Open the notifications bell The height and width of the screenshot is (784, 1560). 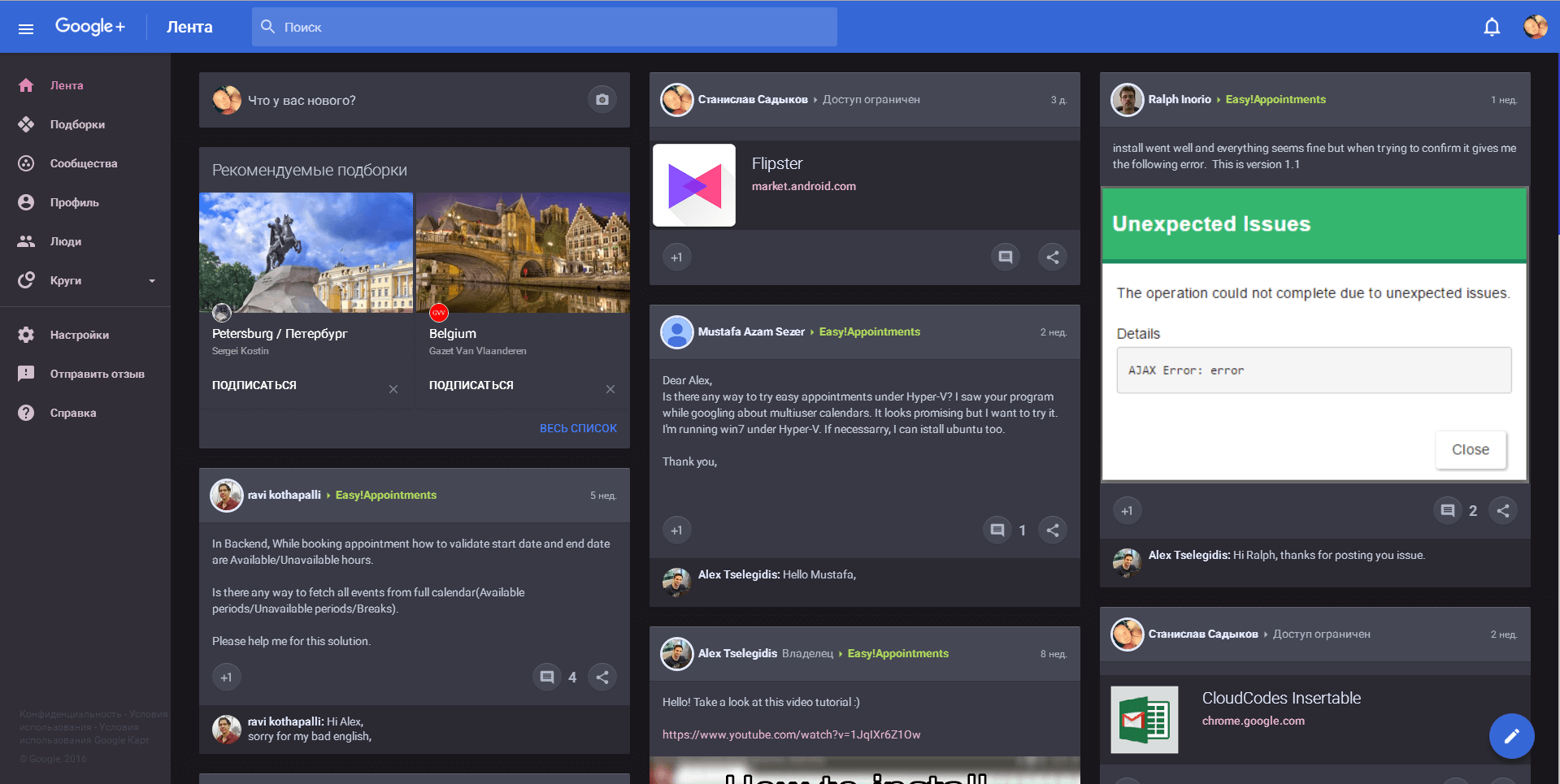pos(1492,28)
